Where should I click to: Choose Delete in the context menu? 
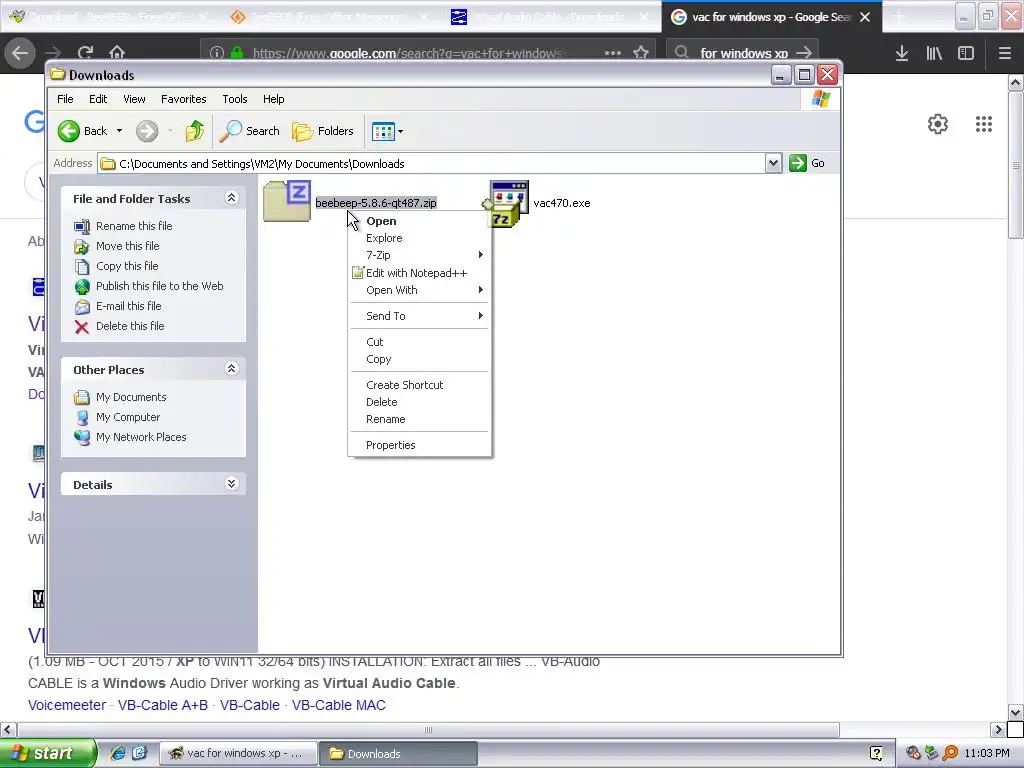tap(419, 402)
